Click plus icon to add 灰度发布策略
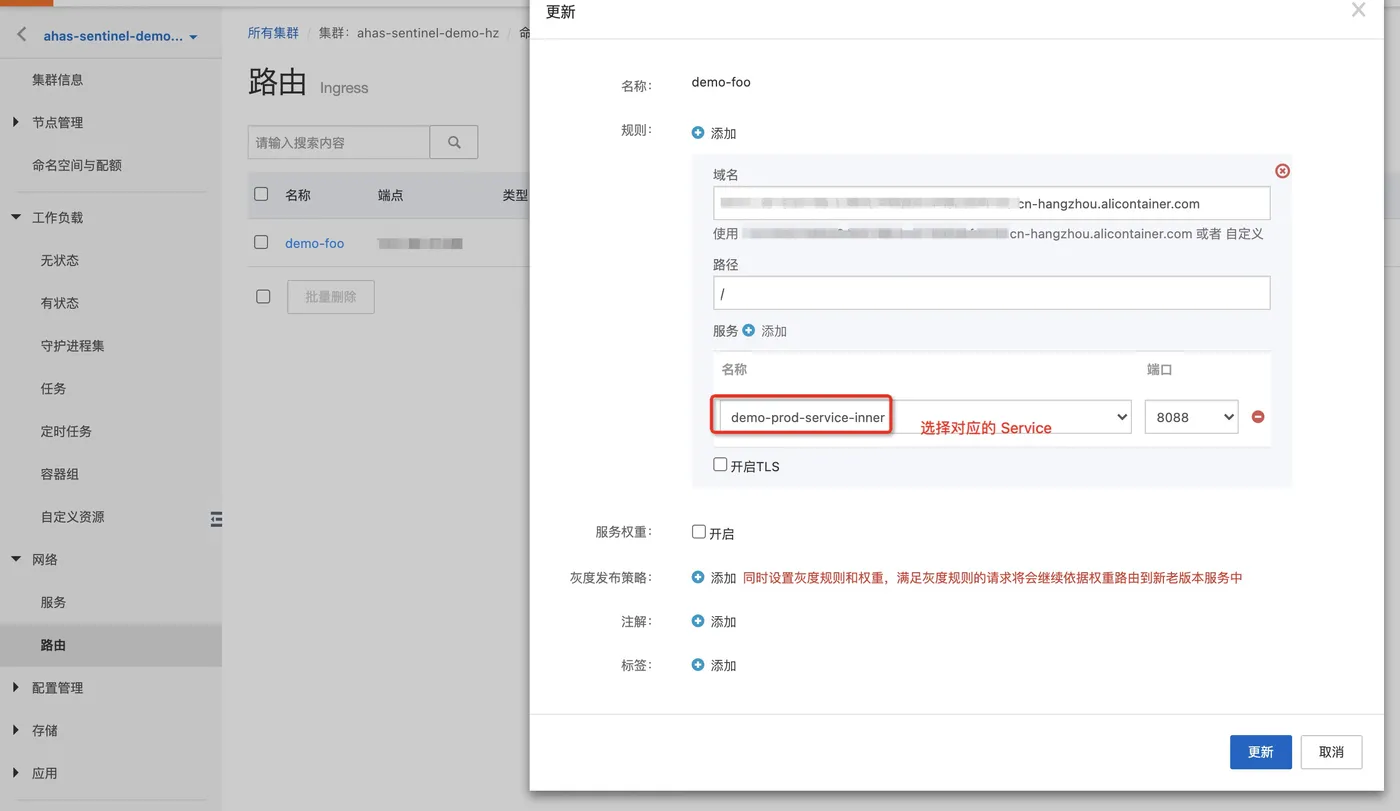Viewport: 1400px width, 811px height. [698, 577]
